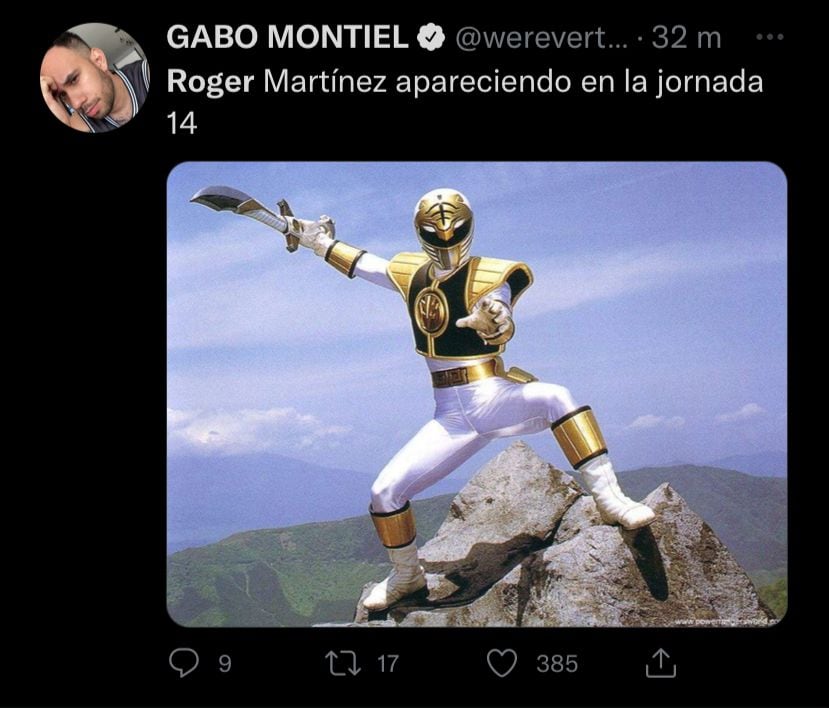Screen dimensions: 829x708
Task: Click the @werevert... handle
Action: pos(540,38)
